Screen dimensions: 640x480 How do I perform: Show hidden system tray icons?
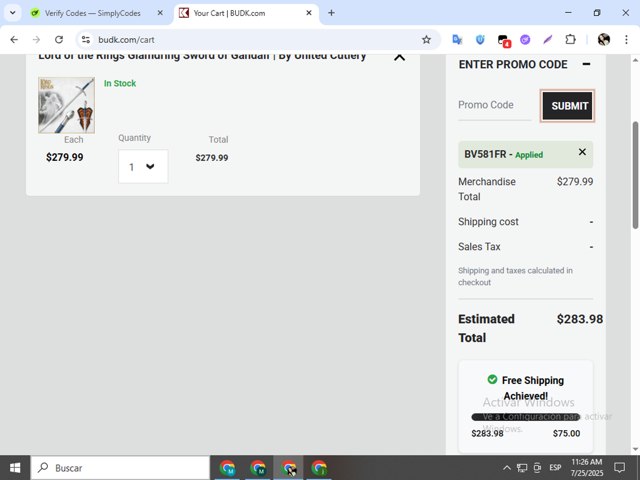(x=507, y=468)
